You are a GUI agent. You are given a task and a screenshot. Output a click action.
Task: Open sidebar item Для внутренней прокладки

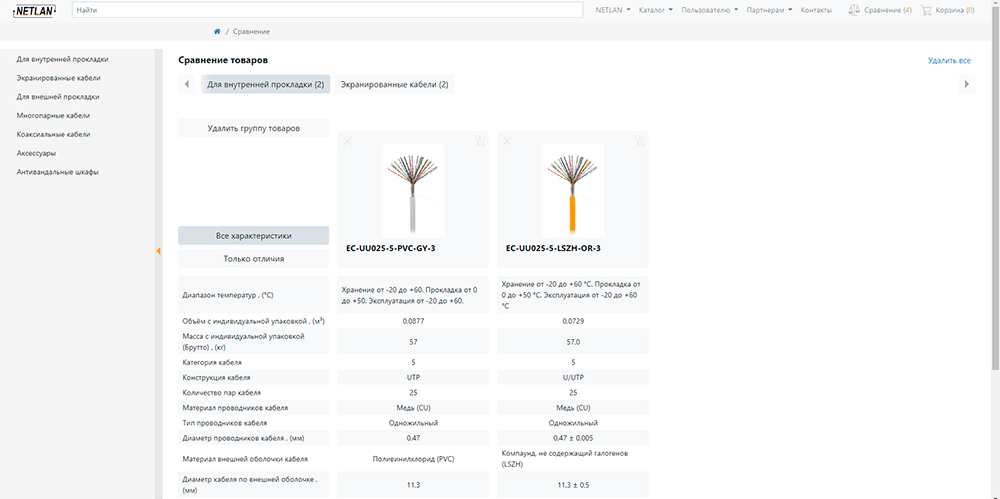tap(62, 59)
